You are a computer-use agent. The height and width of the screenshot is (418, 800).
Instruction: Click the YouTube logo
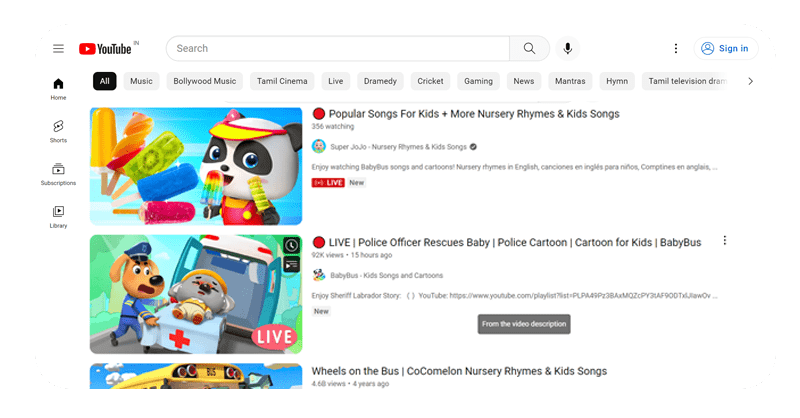(x=106, y=48)
